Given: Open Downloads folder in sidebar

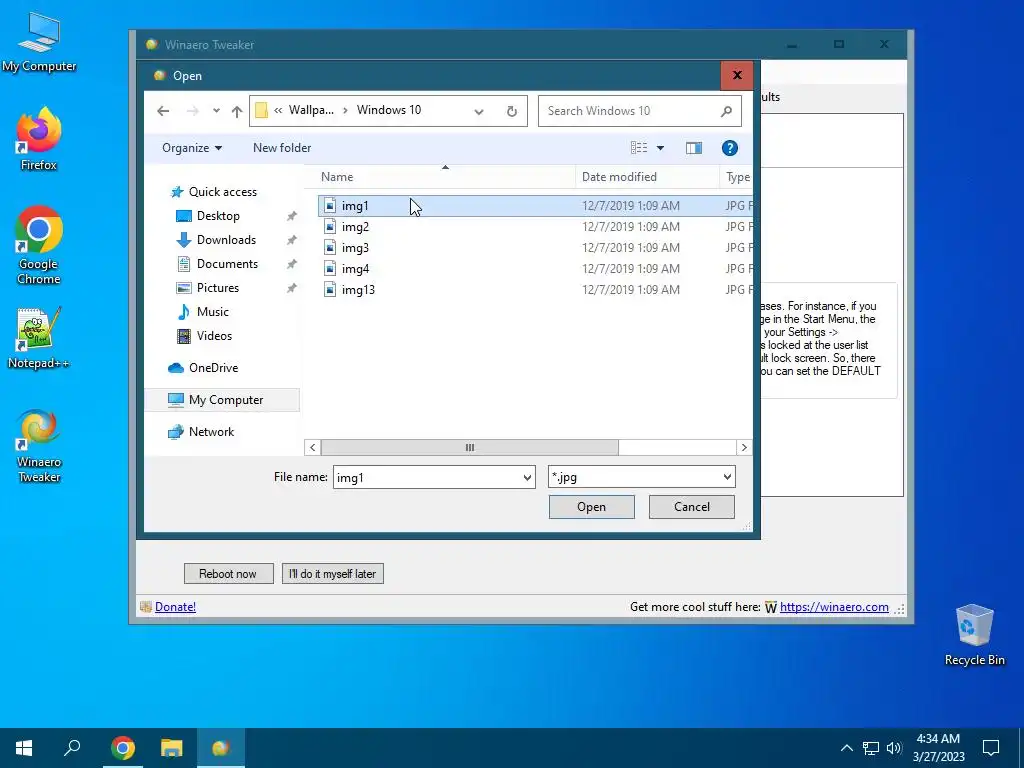Looking at the screenshot, I should tap(226, 240).
